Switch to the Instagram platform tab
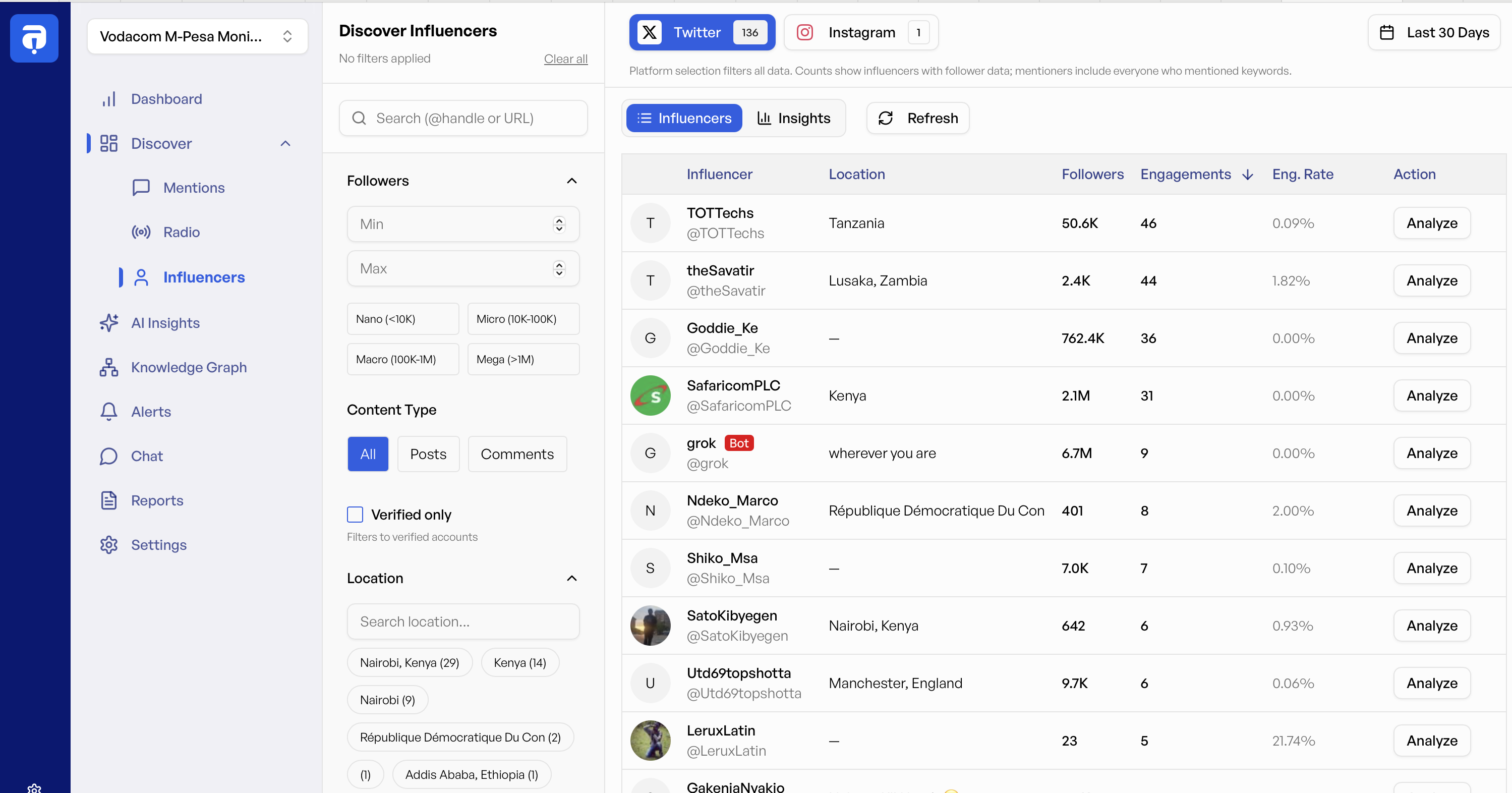Viewport: 1512px width, 793px height. 861,32
